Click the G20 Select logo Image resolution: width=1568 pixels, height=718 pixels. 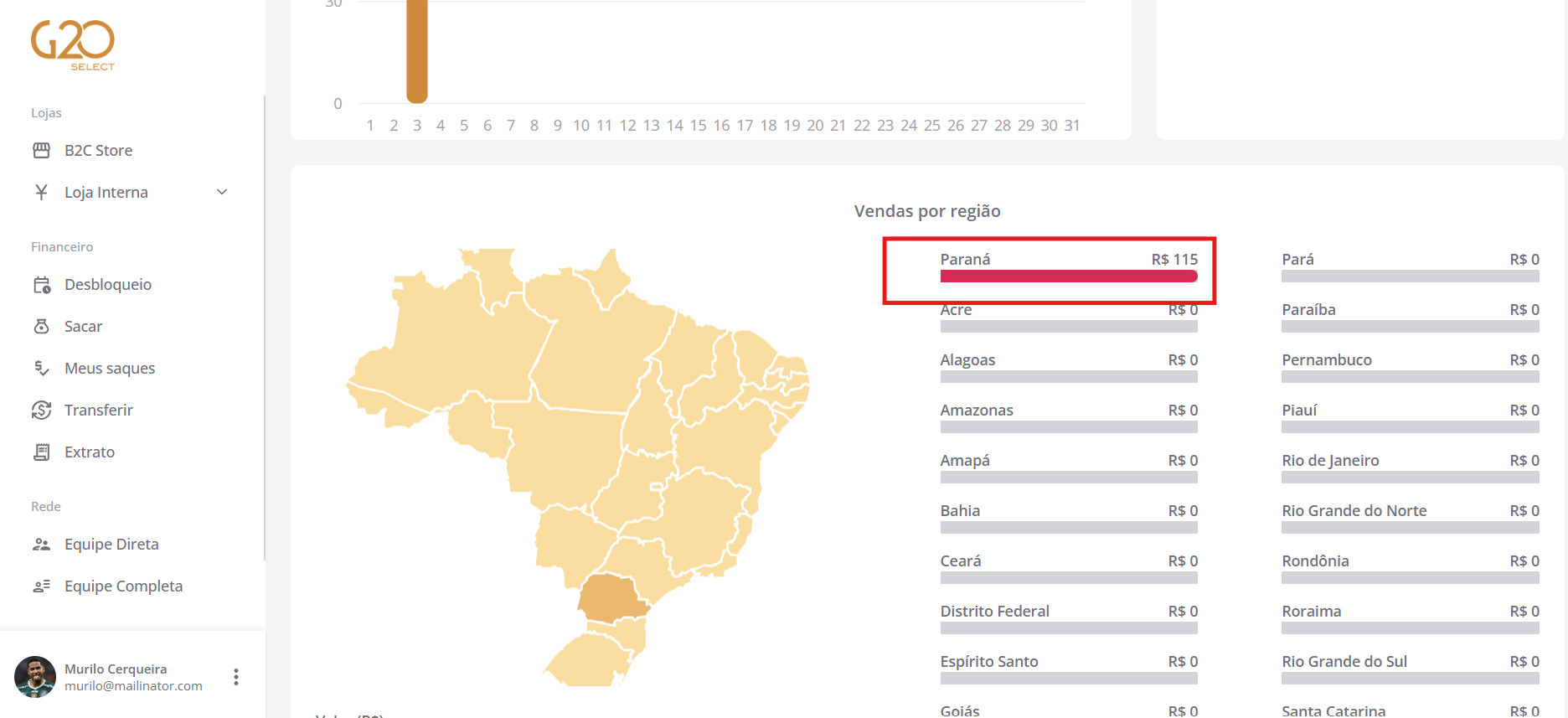pyautogui.click(x=73, y=45)
